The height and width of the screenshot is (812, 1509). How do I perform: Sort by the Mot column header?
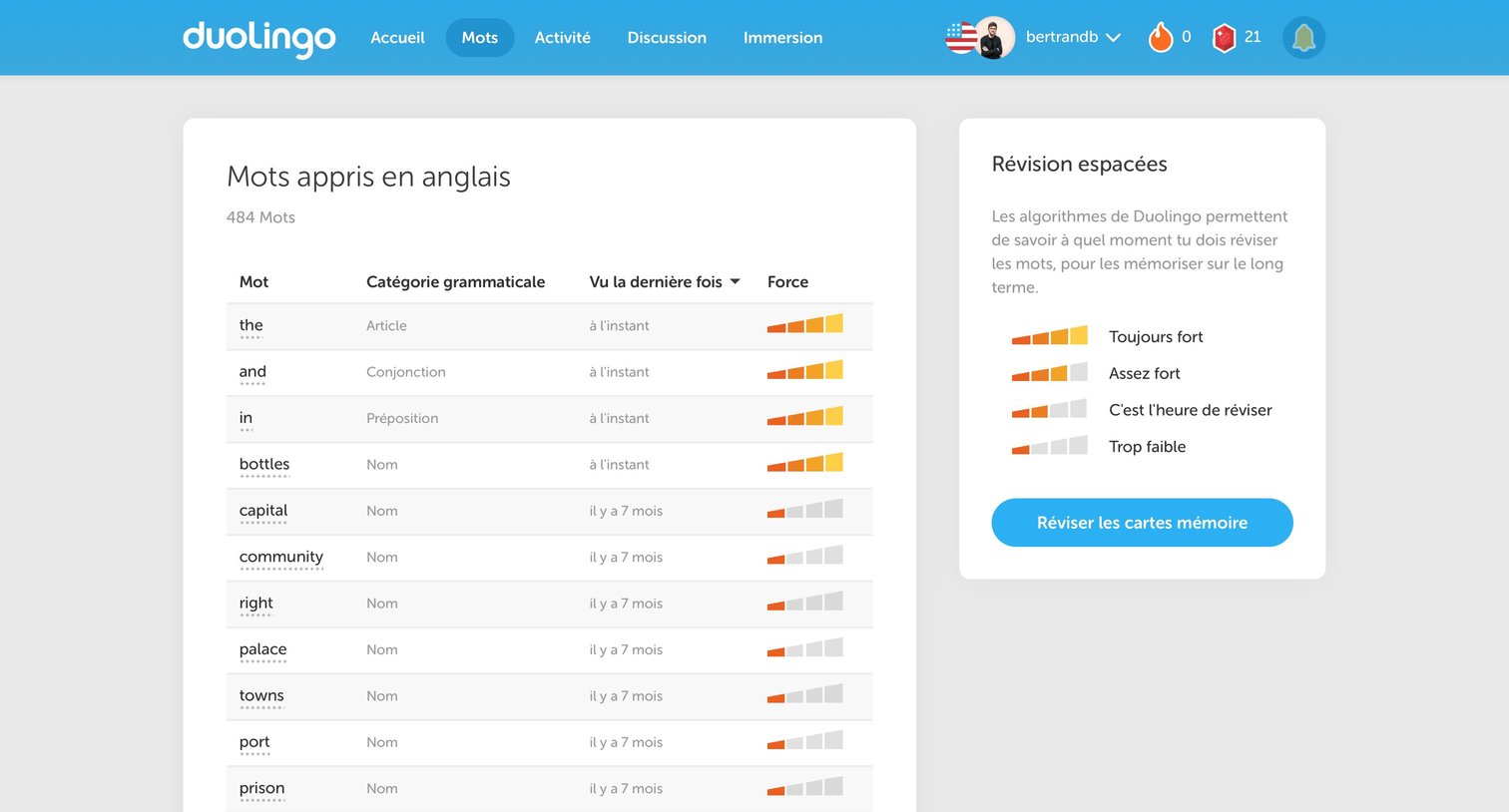click(253, 282)
